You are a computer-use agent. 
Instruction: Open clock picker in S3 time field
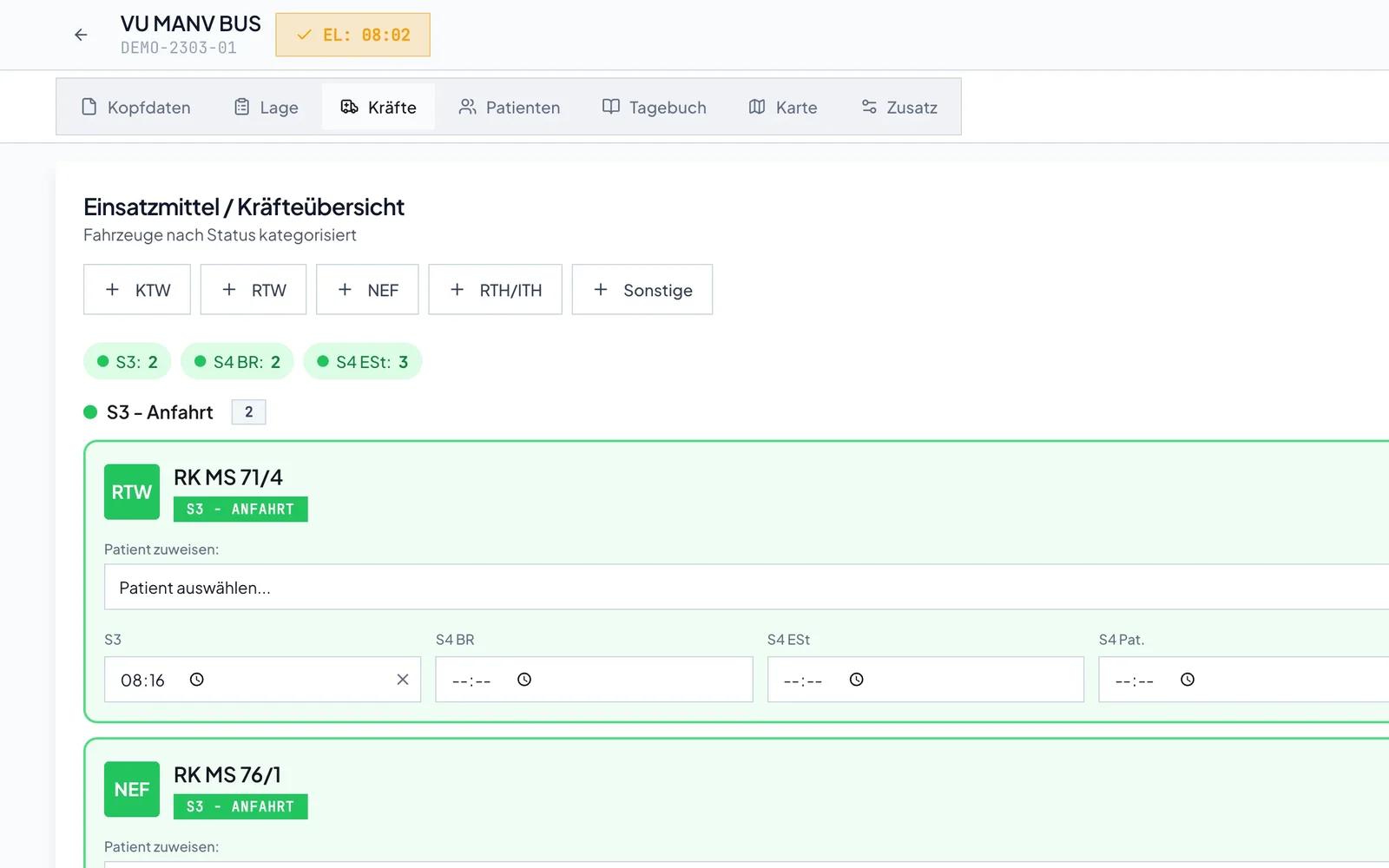(x=197, y=680)
